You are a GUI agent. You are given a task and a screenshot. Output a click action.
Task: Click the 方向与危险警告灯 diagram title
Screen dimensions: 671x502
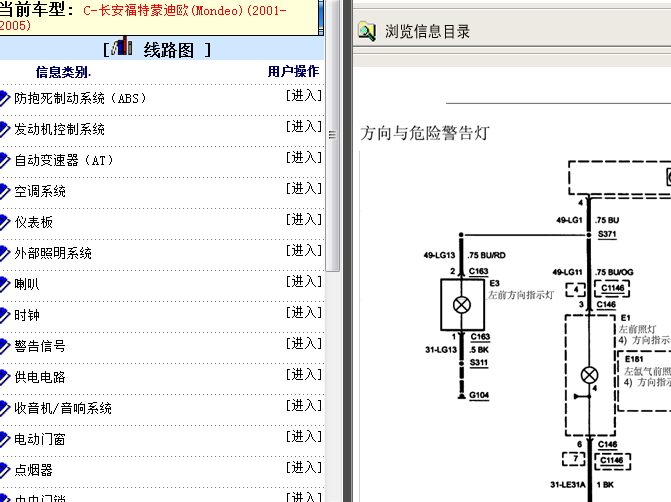point(425,133)
